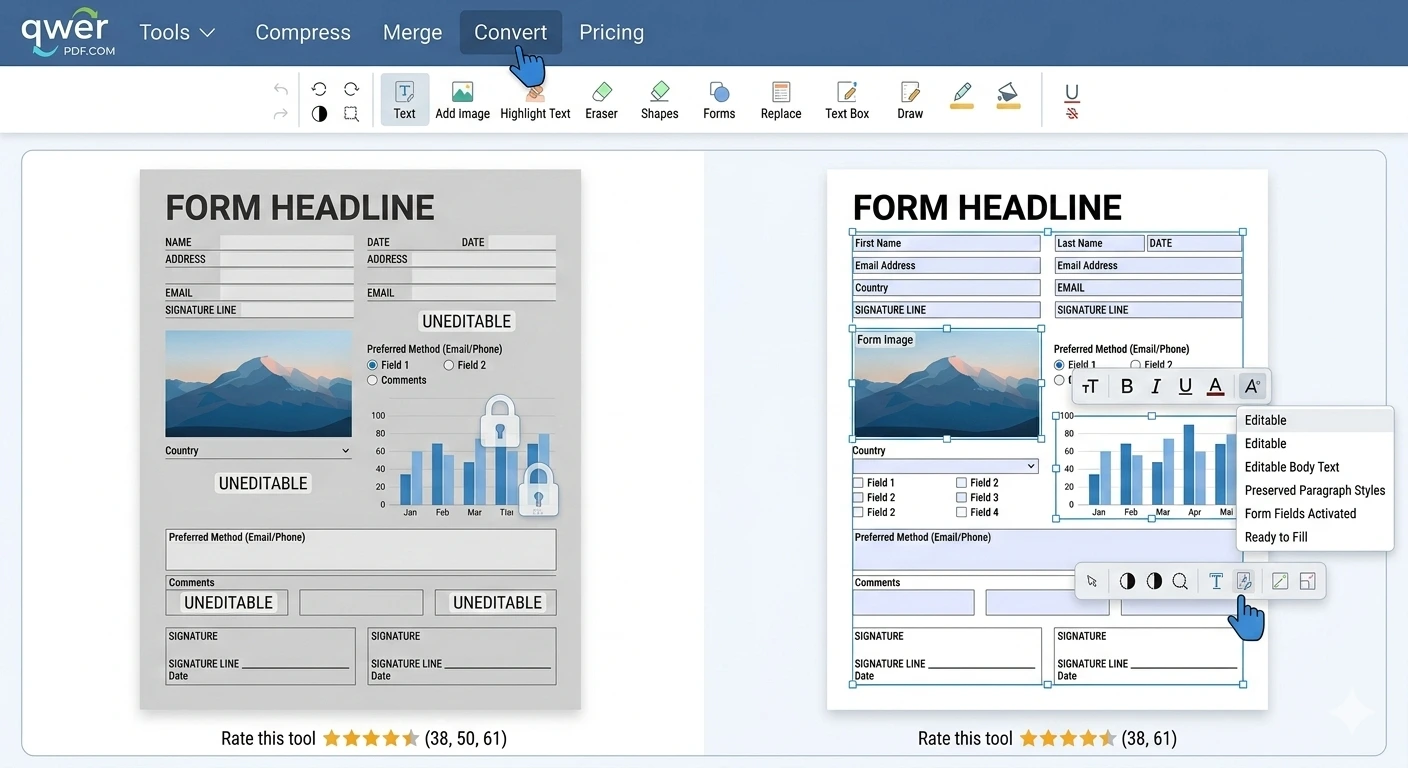Click the Last Name field

point(1100,243)
